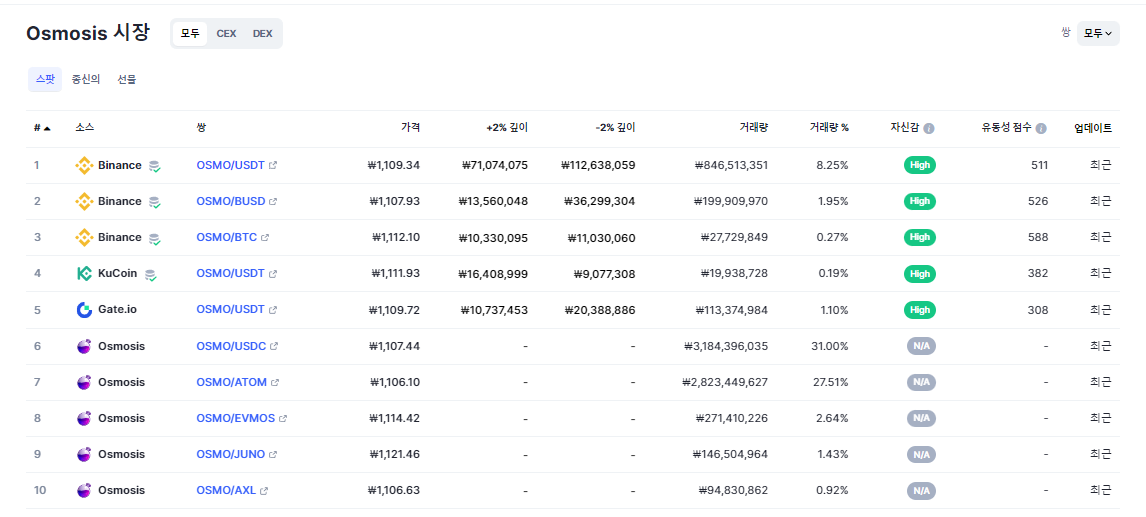
Task: Click the reserve-verified icon next to KuCoin
Action: point(151,274)
